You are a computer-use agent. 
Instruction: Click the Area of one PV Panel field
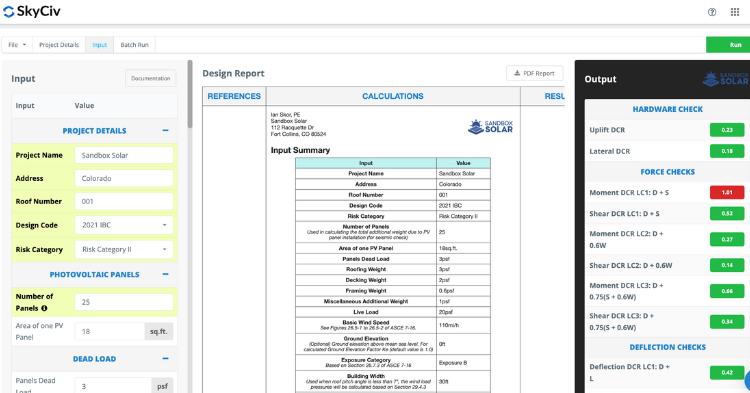110,331
